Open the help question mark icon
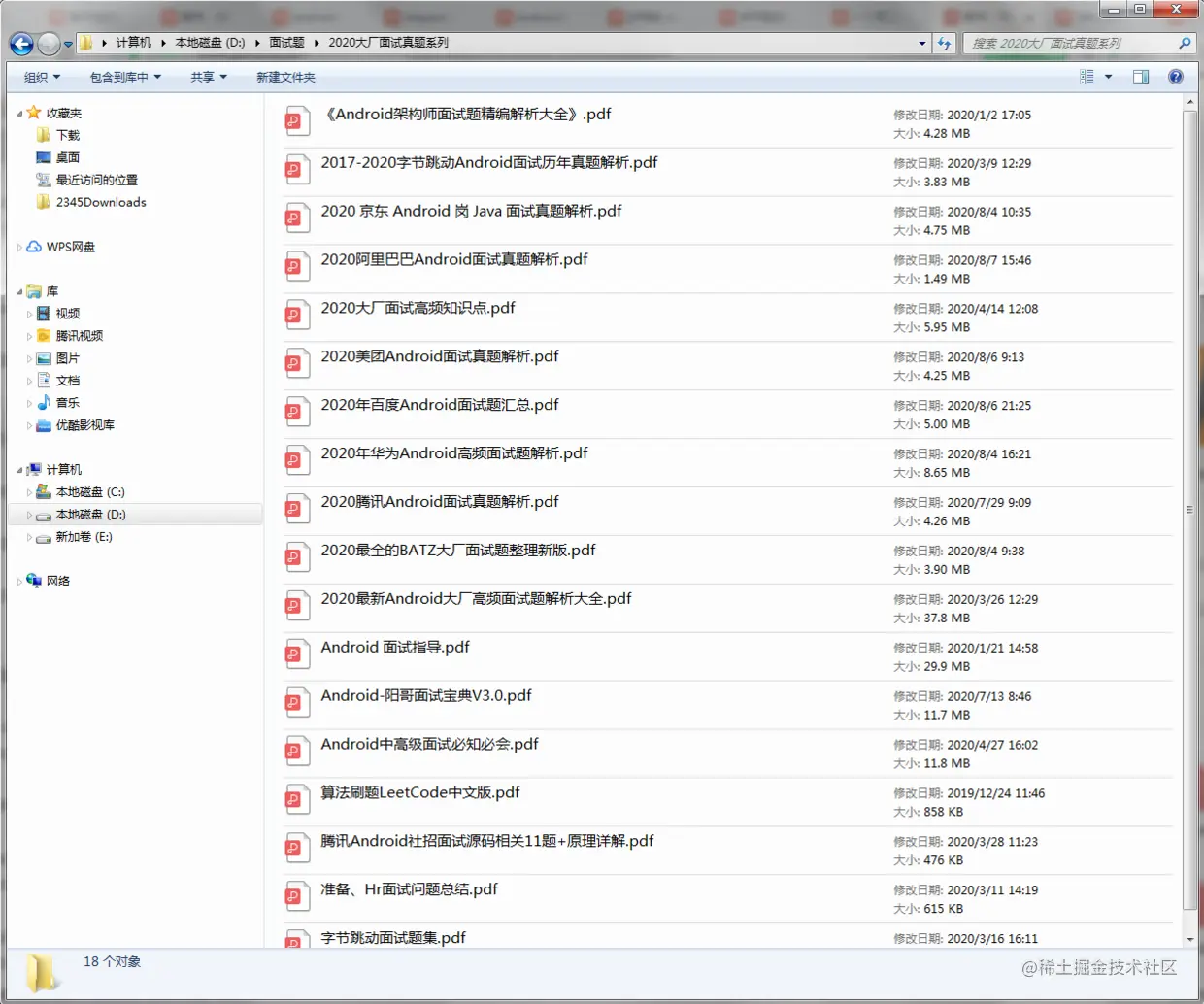The height and width of the screenshot is (1004, 1204). click(x=1176, y=77)
